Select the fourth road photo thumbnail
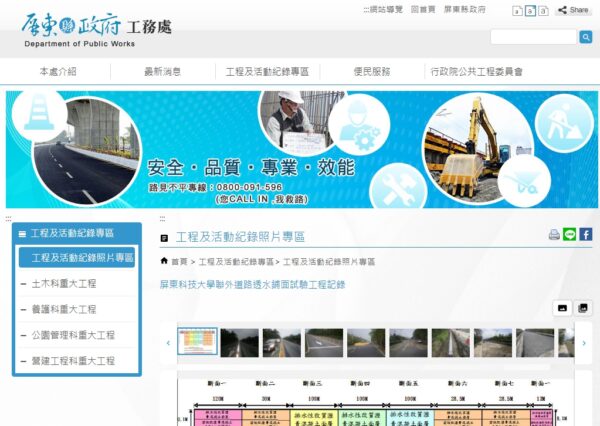Viewport: 600px width, 426px height. [x=324, y=343]
